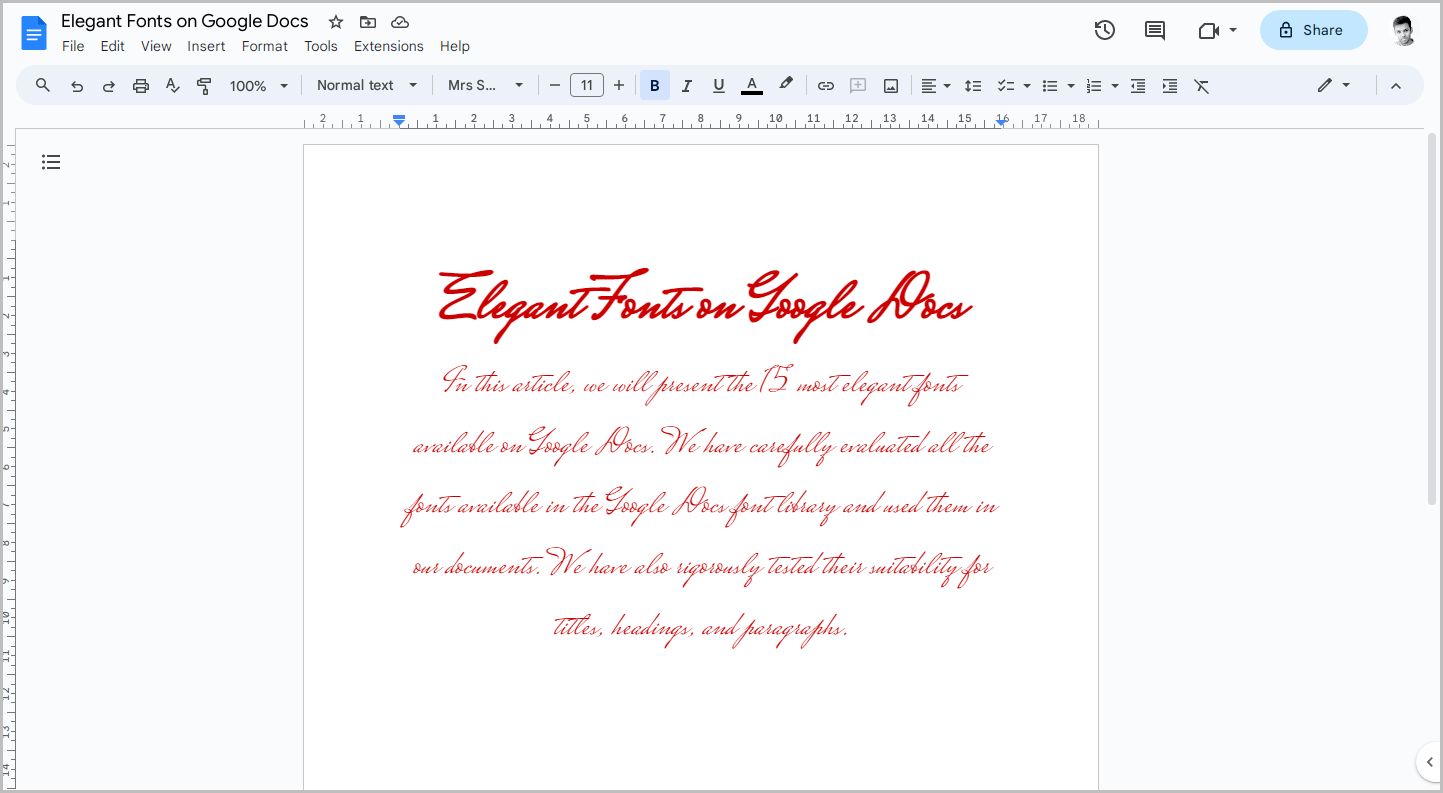Toggle italic formatting
The height and width of the screenshot is (793, 1443).
pos(686,85)
